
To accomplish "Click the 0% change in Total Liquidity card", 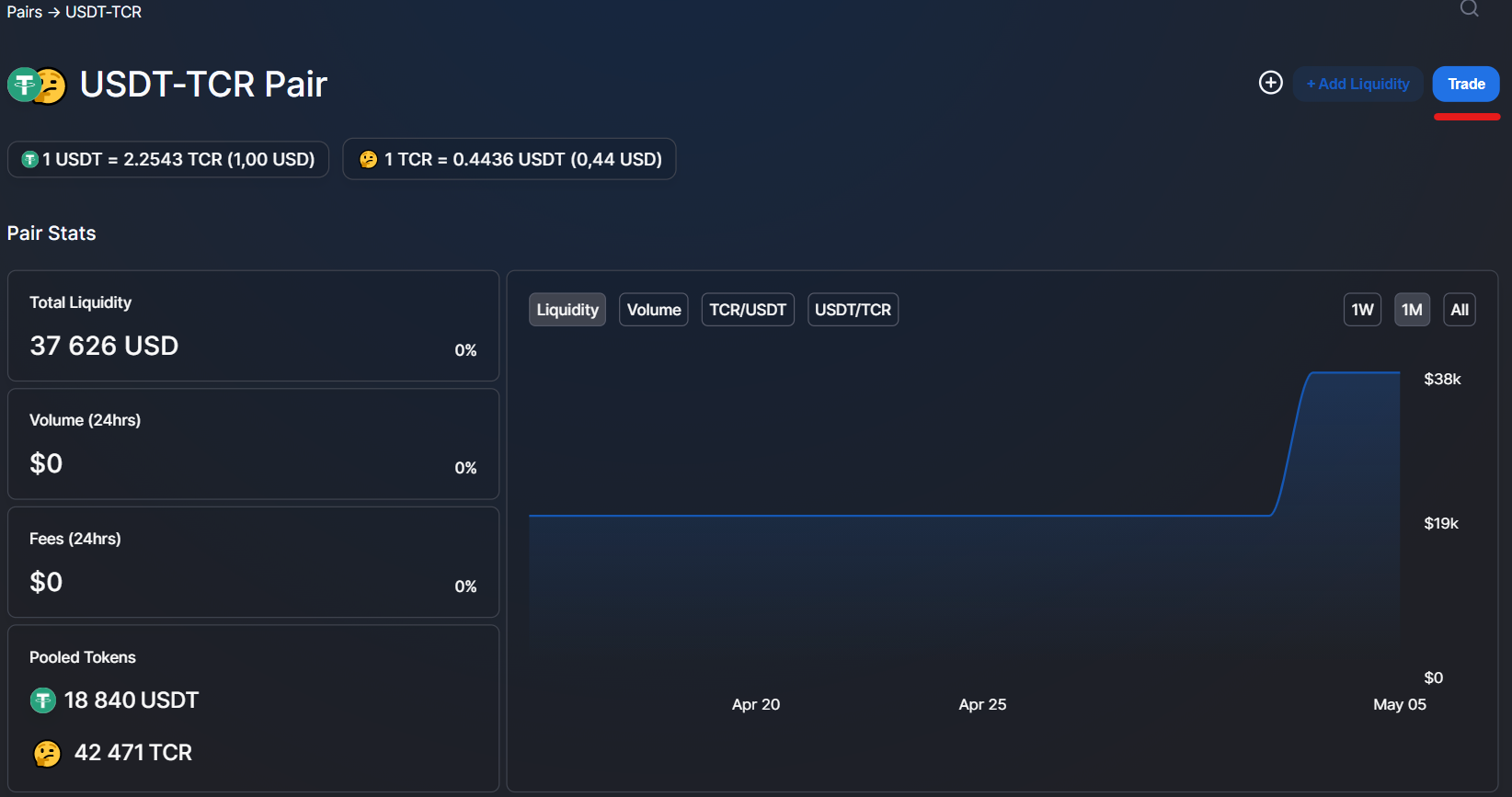I will (465, 350).
